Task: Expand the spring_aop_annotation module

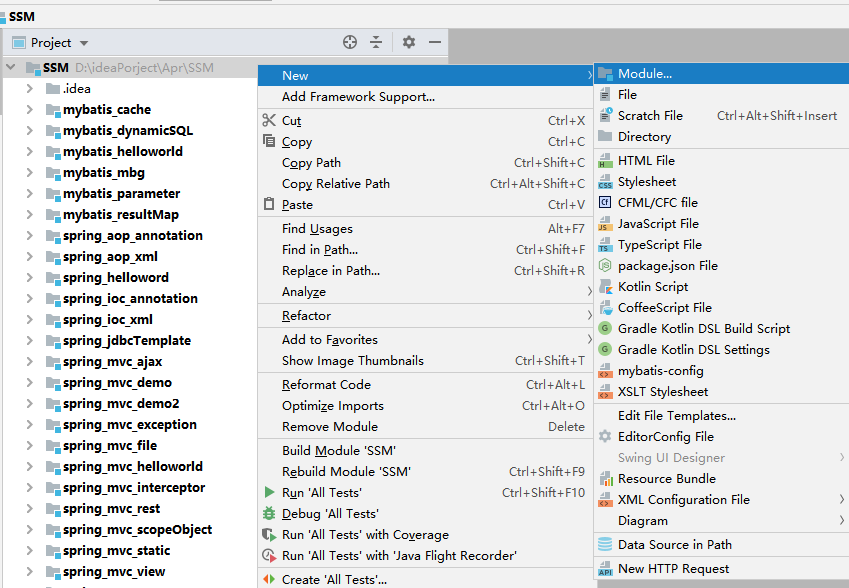Action: point(30,236)
